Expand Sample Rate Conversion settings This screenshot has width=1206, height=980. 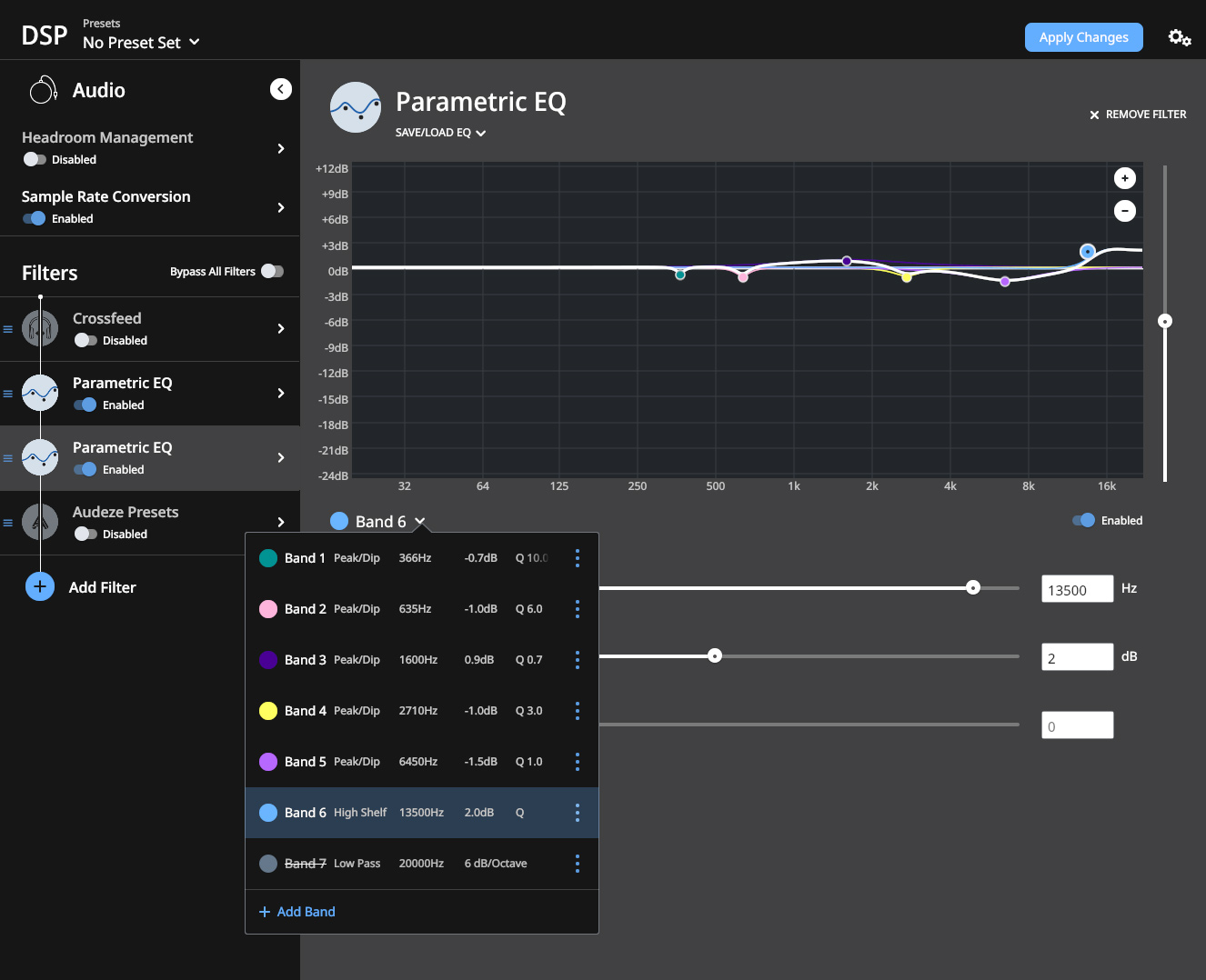point(281,207)
